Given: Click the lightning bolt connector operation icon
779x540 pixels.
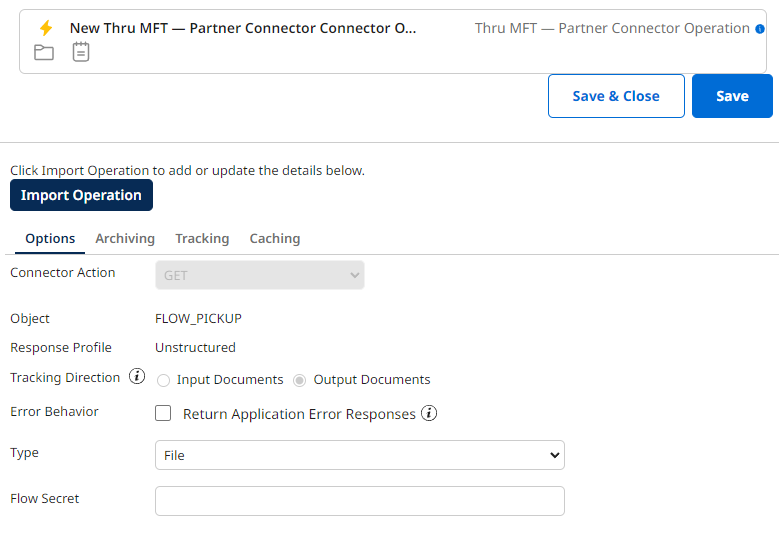Looking at the screenshot, I should [45, 28].
